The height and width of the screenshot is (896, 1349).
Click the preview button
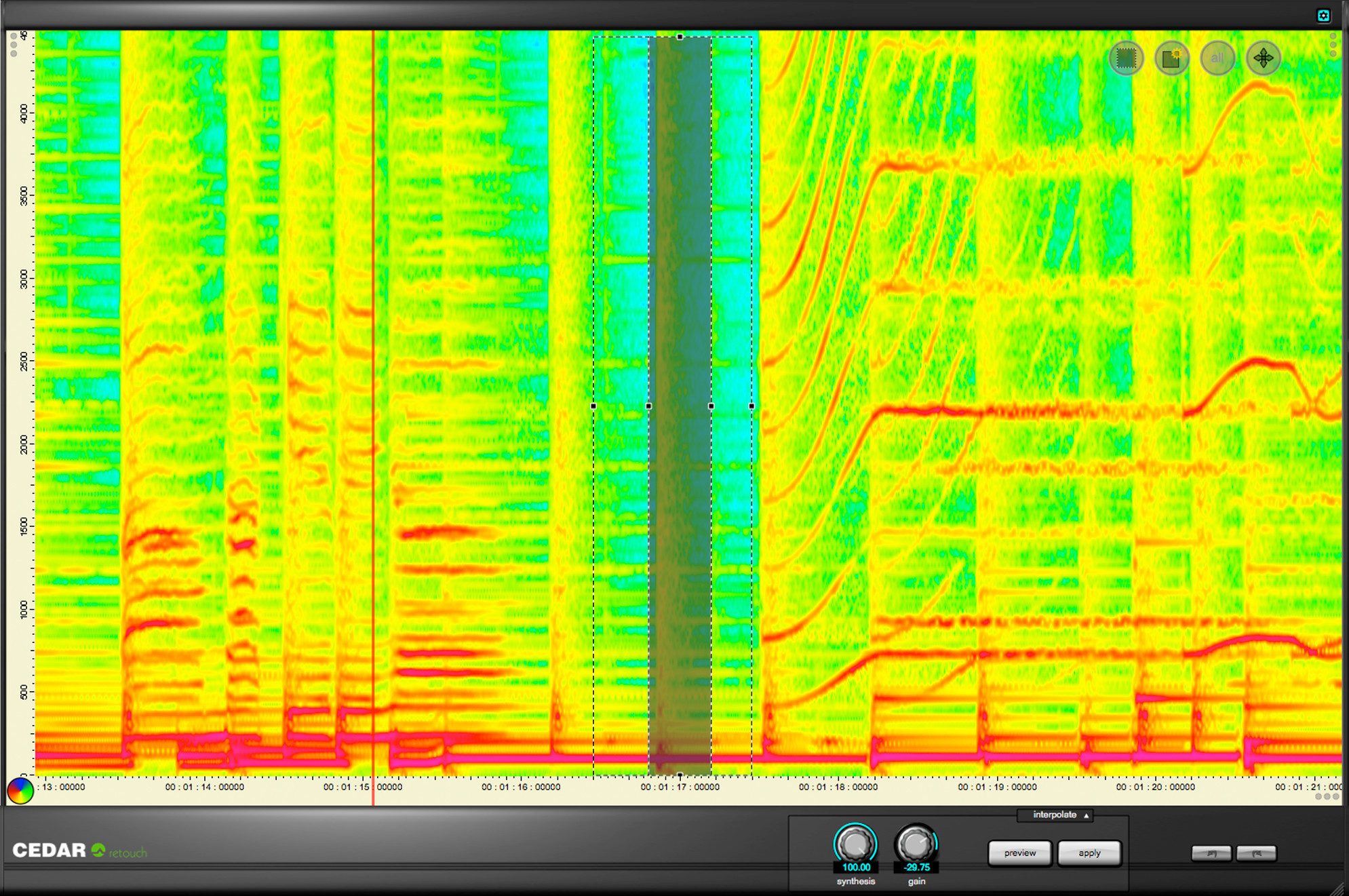(1019, 853)
